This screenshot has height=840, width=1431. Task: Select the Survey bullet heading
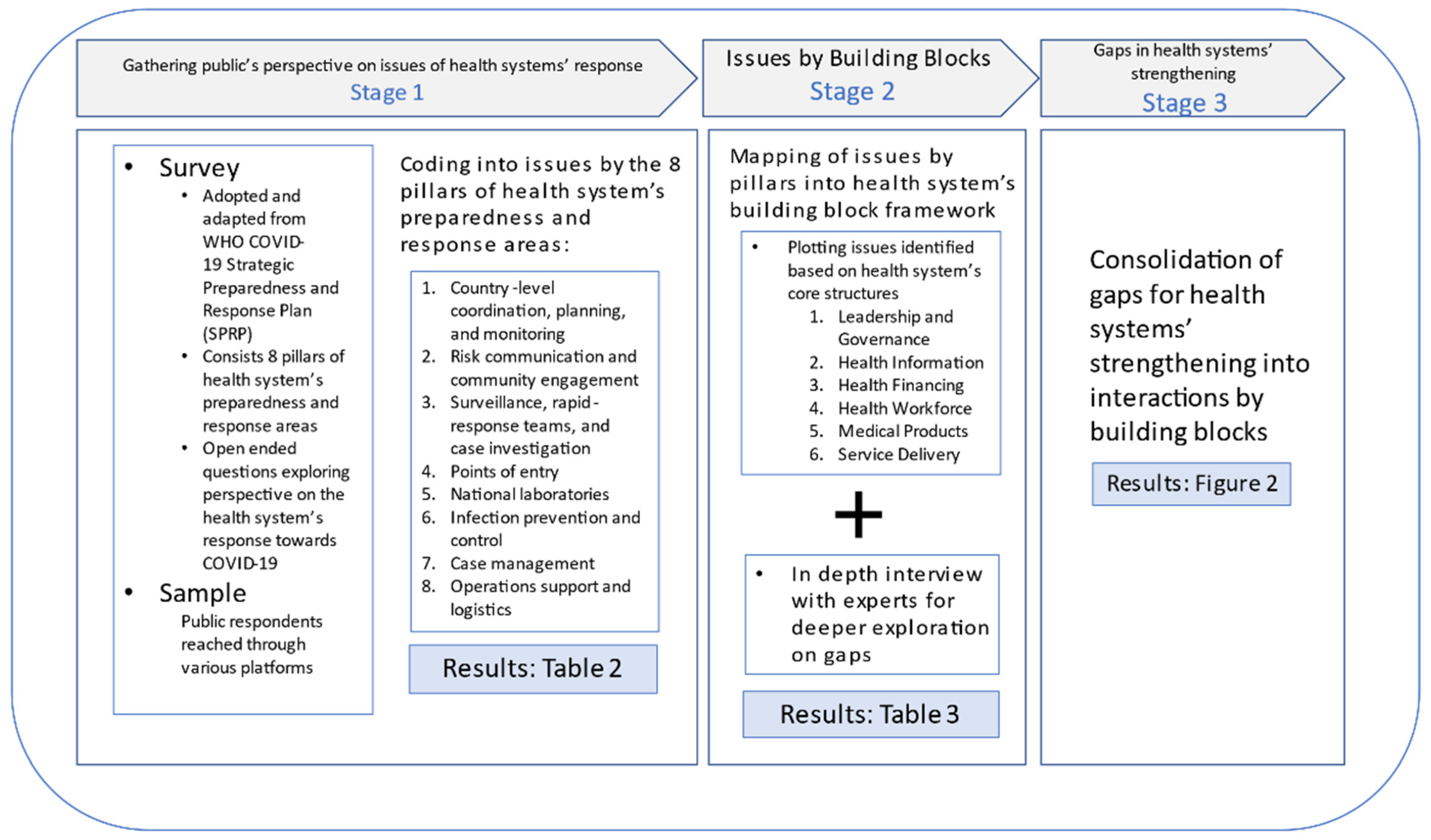point(199,168)
